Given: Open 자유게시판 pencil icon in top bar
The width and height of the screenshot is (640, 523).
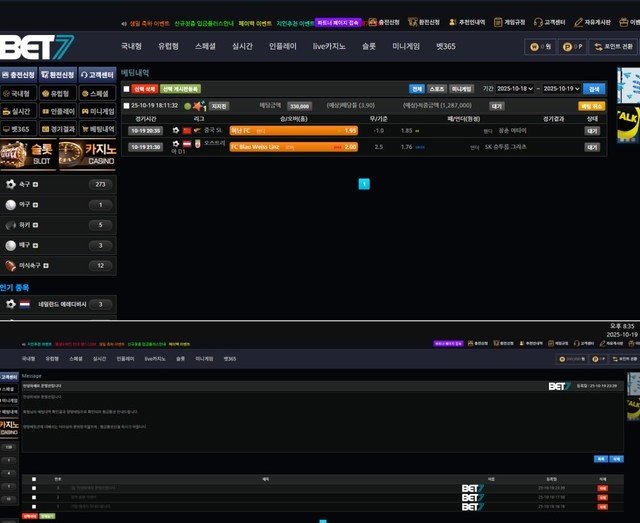Looking at the screenshot, I should pyautogui.click(x=578, y=22).
